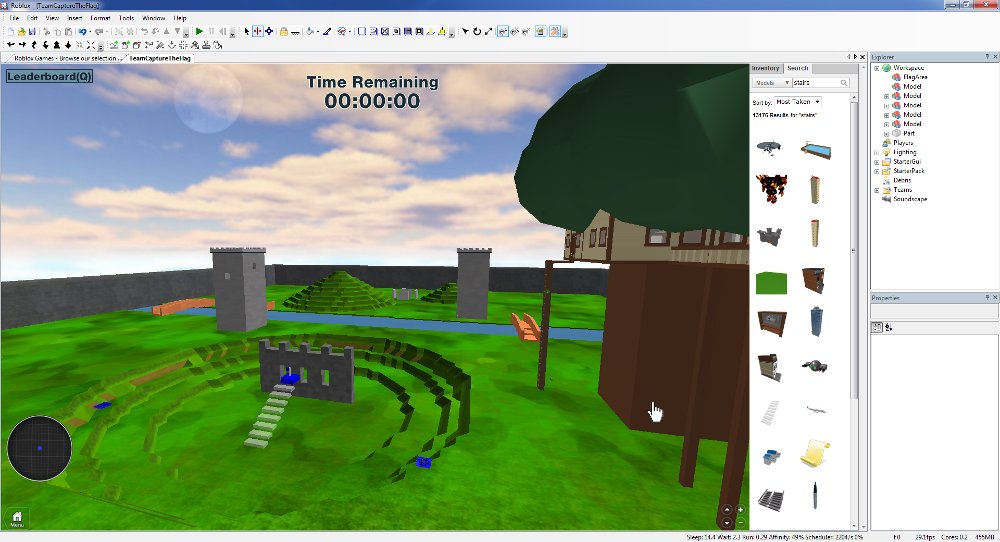1000x542 pixels.
Task: Open the Format menu
Action: pyautogui.click(x=100, y=18)
